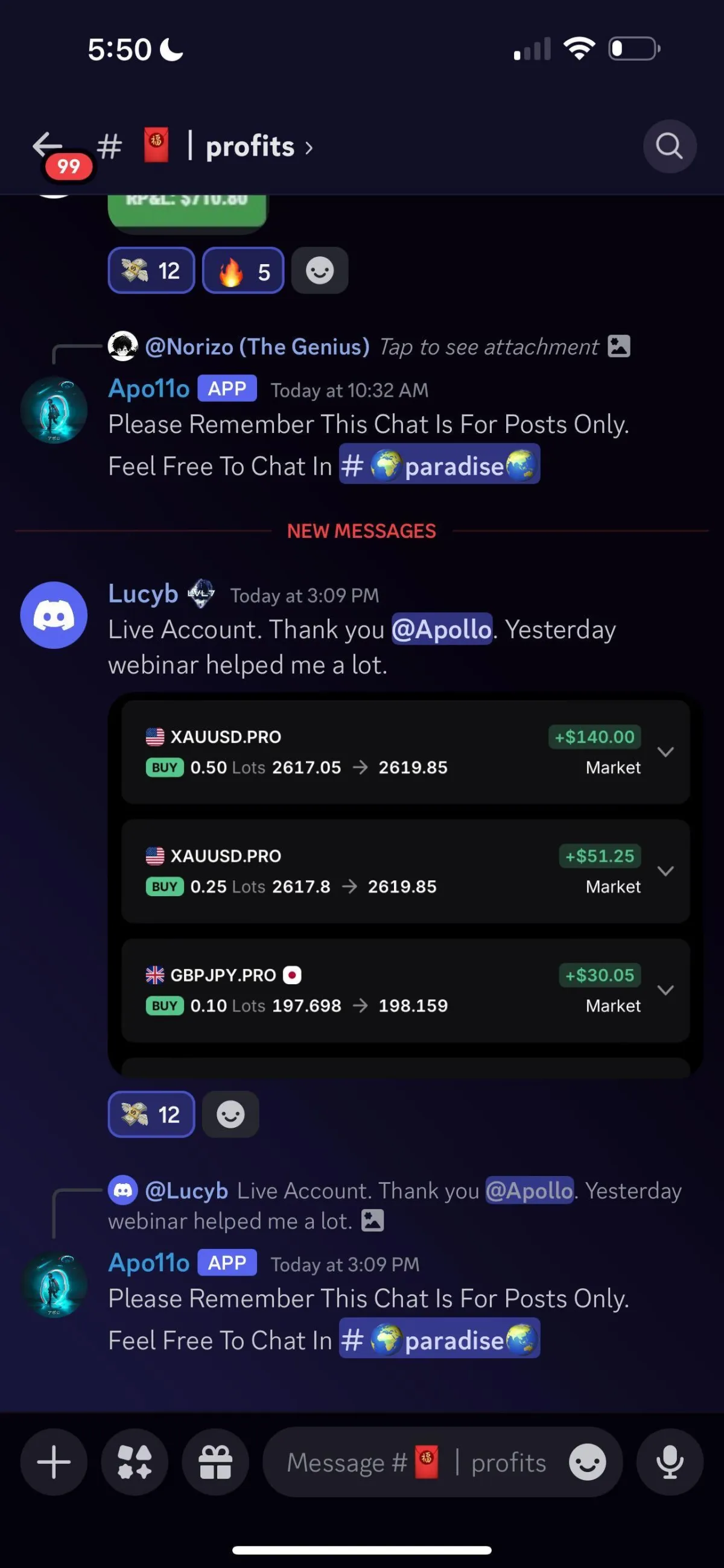Tap the @Apollo mention in Lucyb's message
The height and width of the screenshot is (1568, 724).
(x=442, y=629)
